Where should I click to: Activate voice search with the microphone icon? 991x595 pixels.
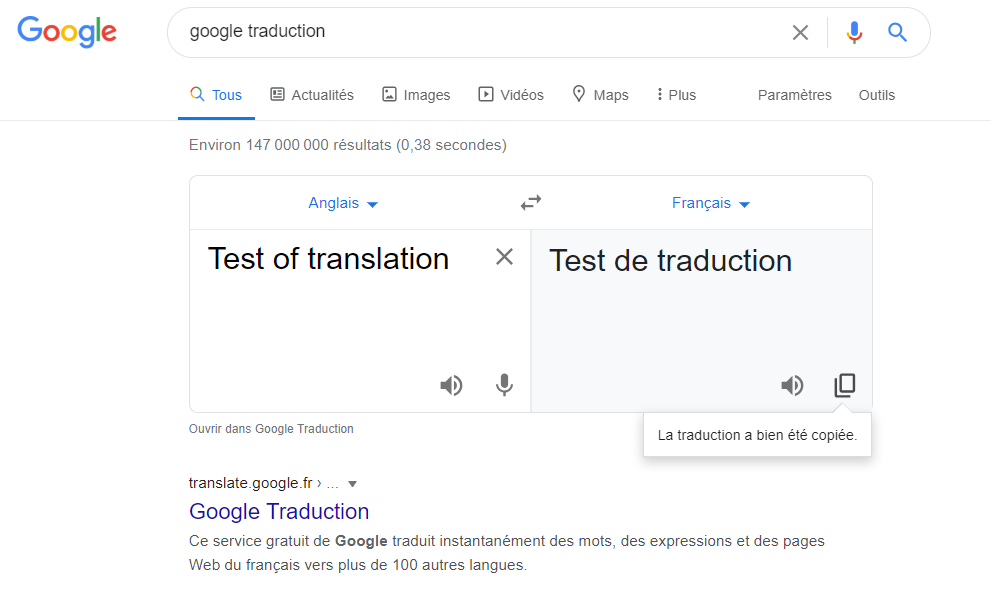[x=853, y=31]
